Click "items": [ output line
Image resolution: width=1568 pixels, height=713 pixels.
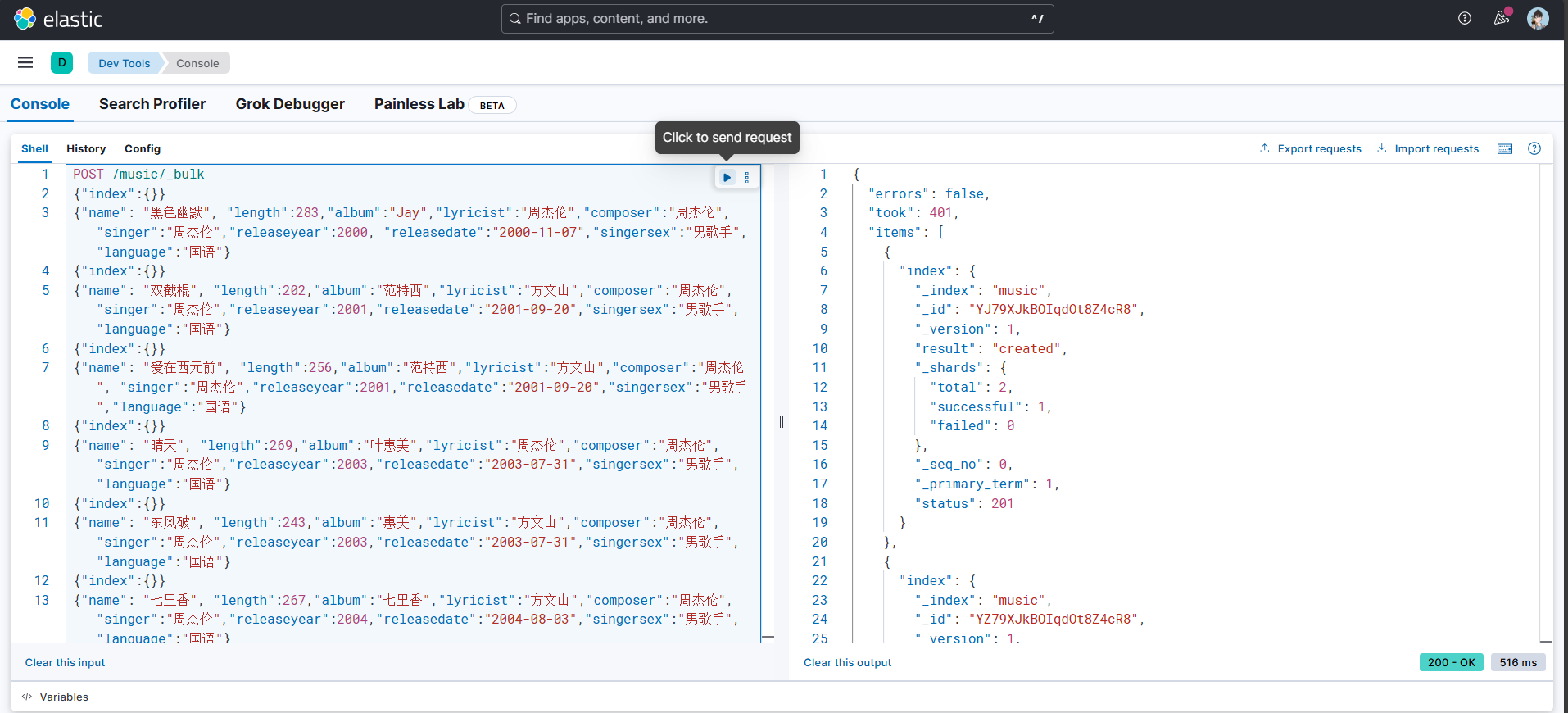[906, 233]
